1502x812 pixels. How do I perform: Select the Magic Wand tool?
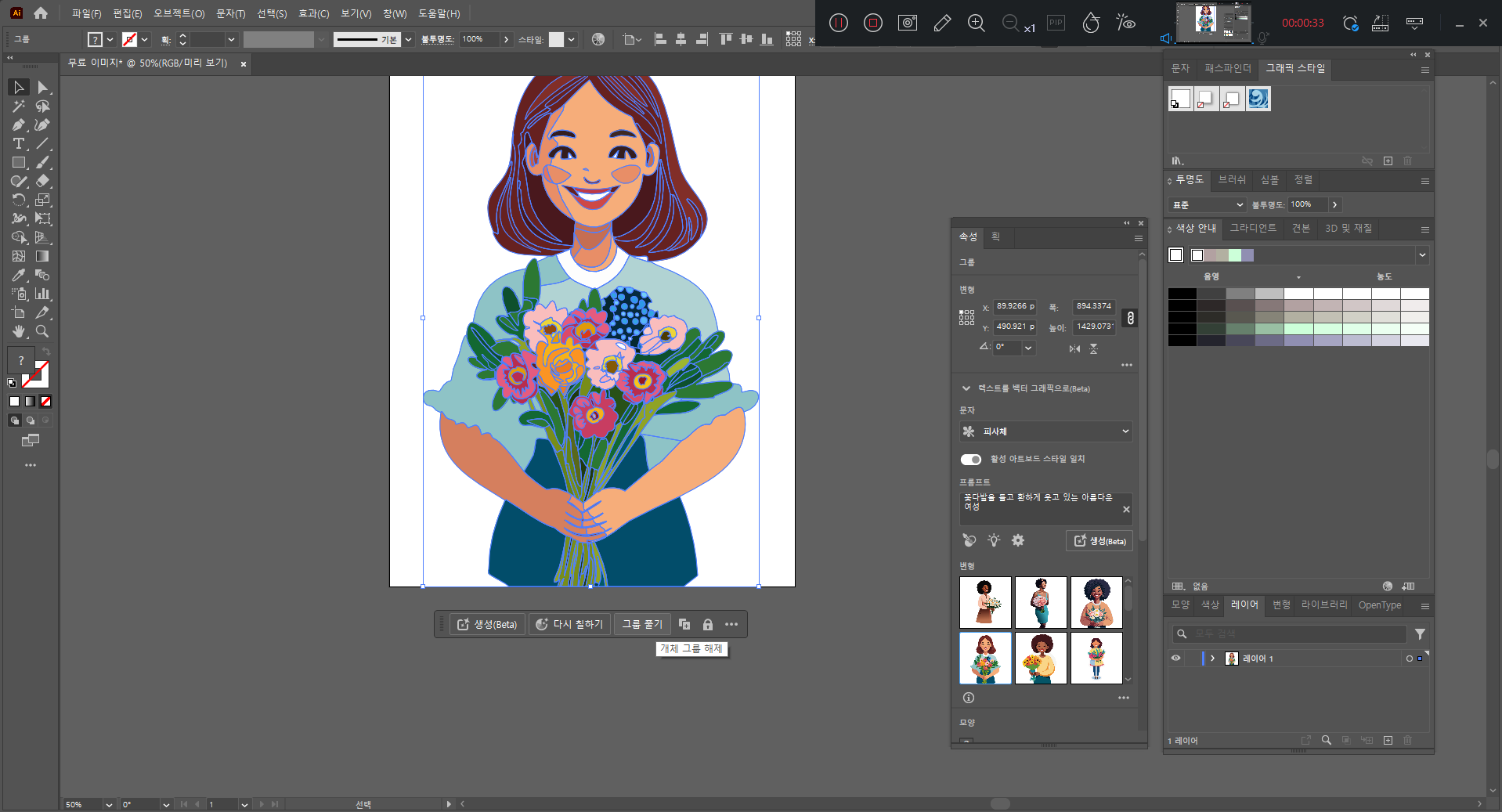(18, 106)
